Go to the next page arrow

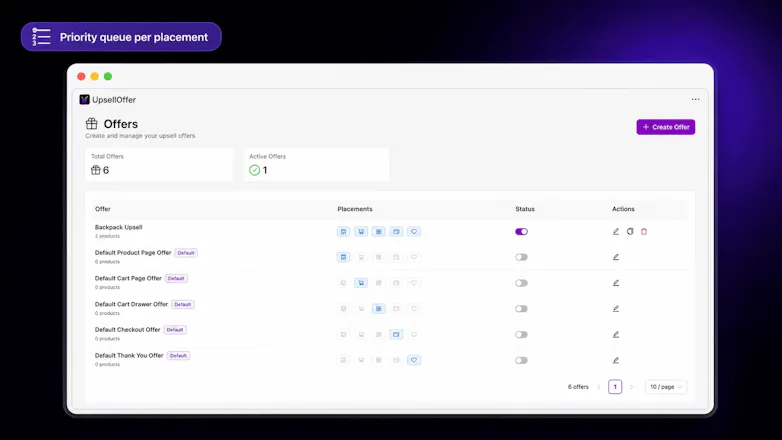[631, 387]
